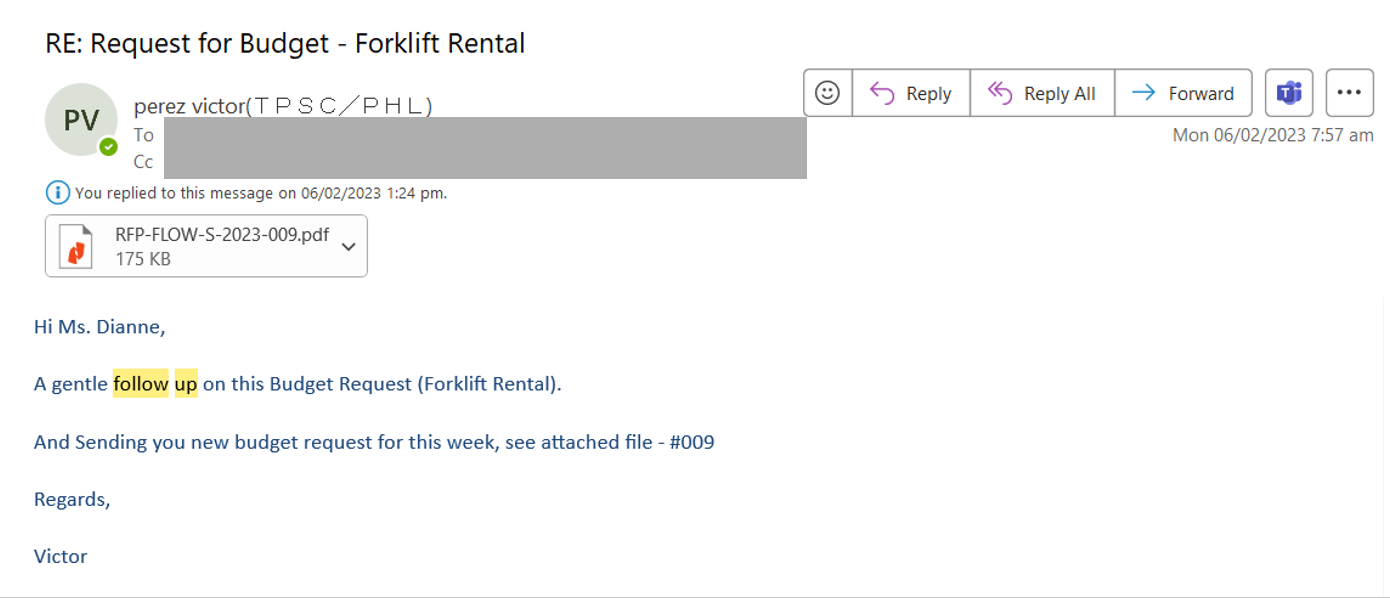Click the PDF attachment file icon

coord(76,246)
